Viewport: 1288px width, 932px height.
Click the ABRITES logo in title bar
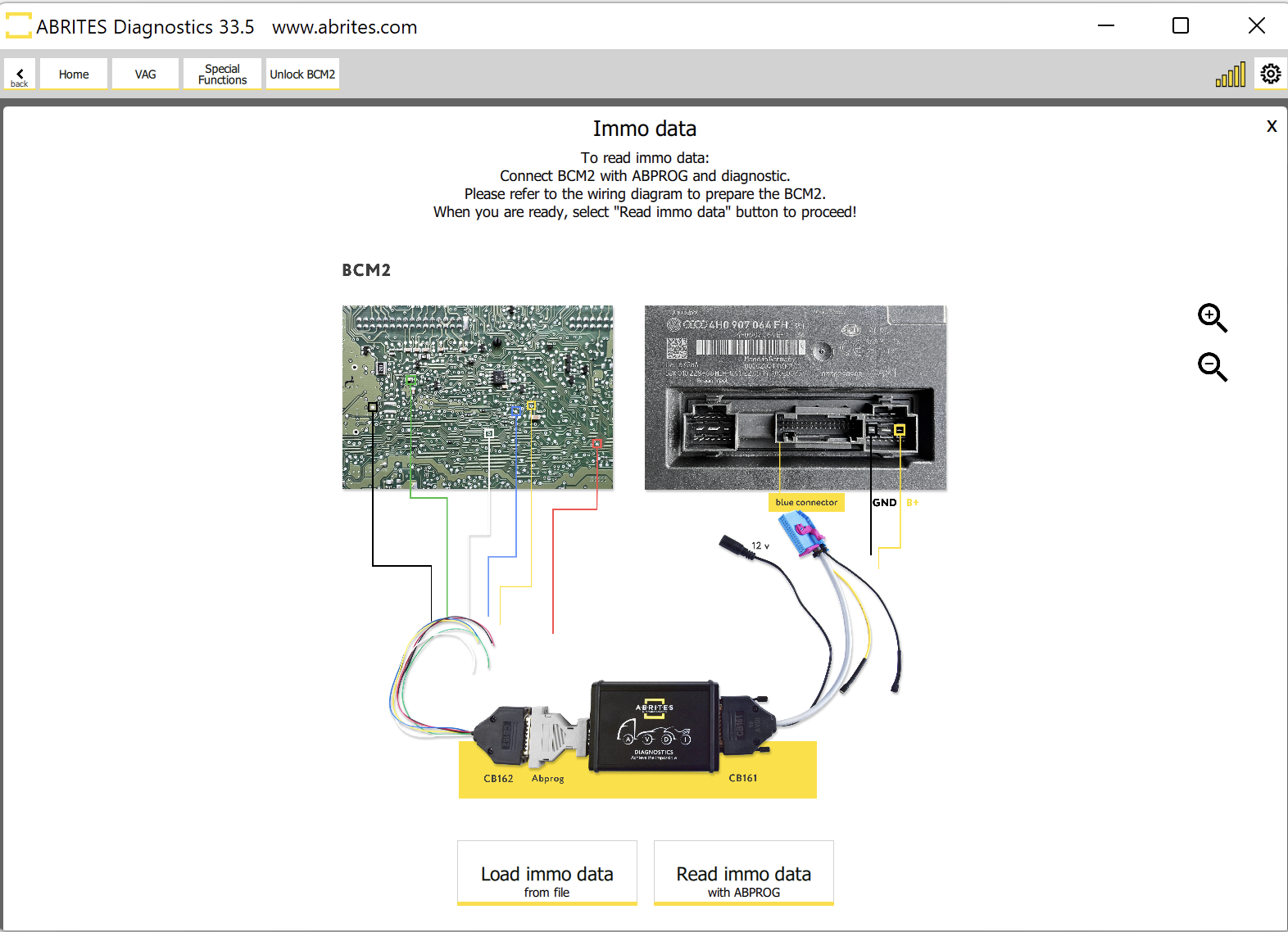19,26
